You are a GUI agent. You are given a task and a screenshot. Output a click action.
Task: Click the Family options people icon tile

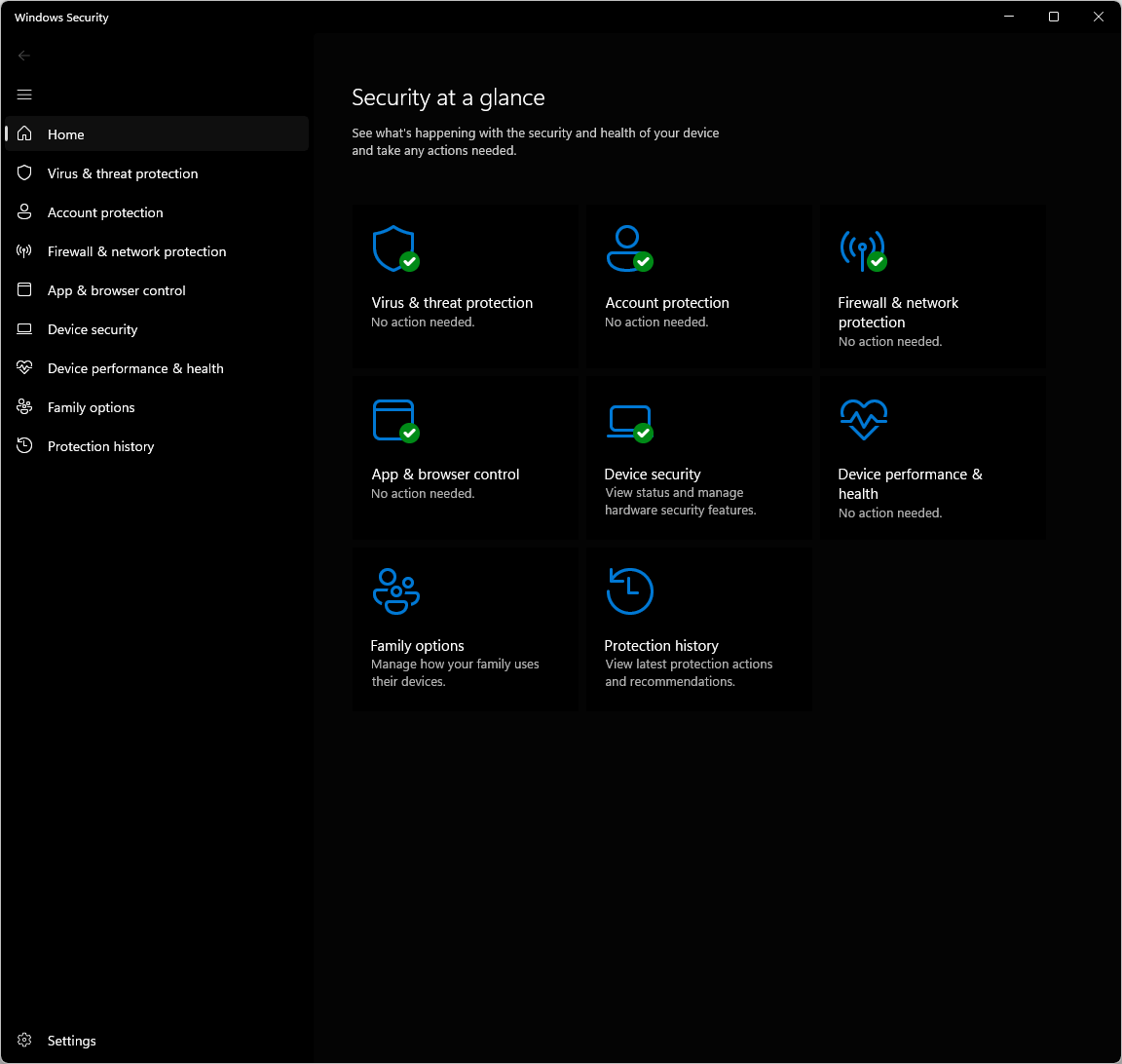pos(395,591)
